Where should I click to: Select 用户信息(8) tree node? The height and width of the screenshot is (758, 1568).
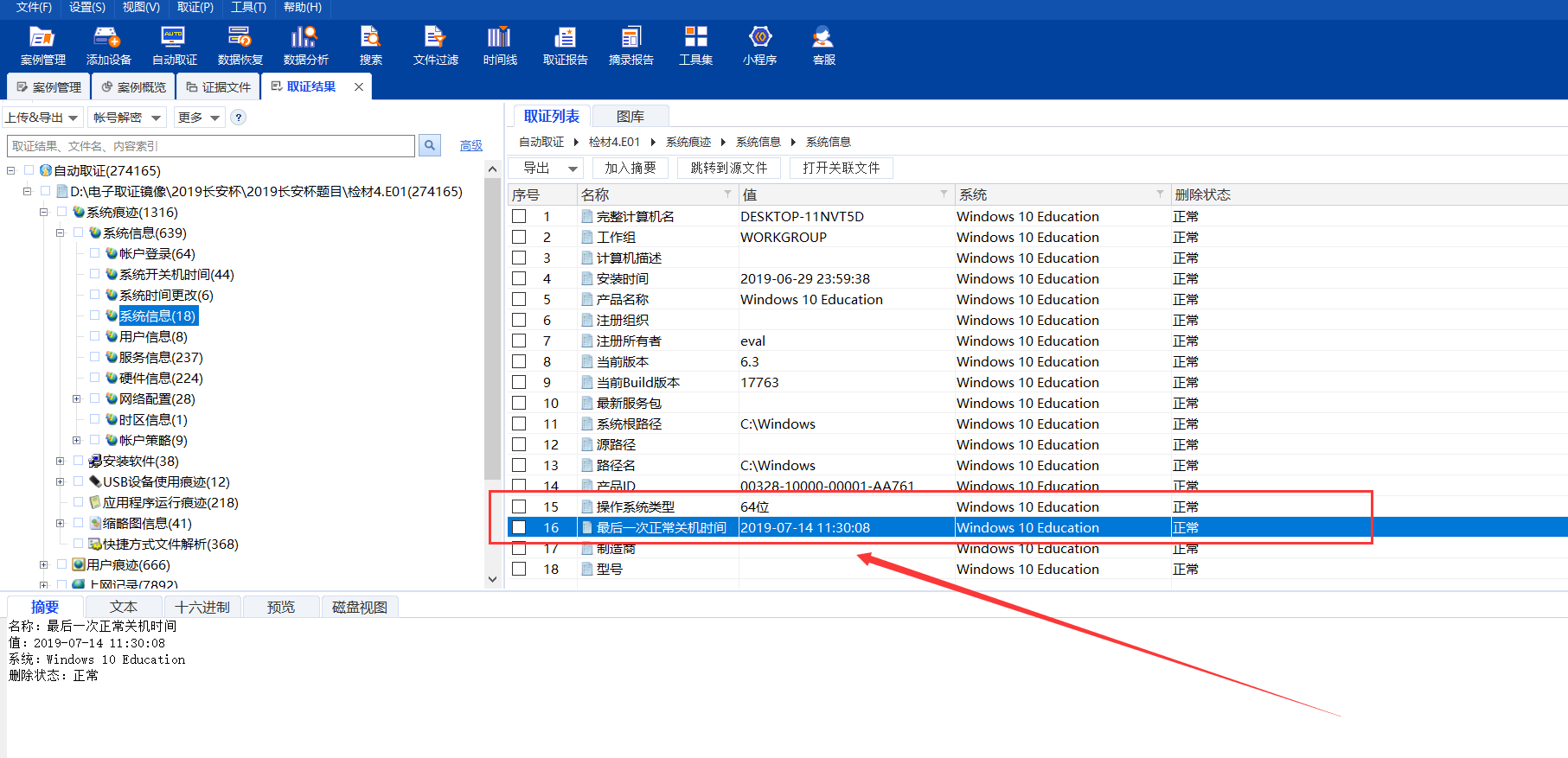coord(153,336)
